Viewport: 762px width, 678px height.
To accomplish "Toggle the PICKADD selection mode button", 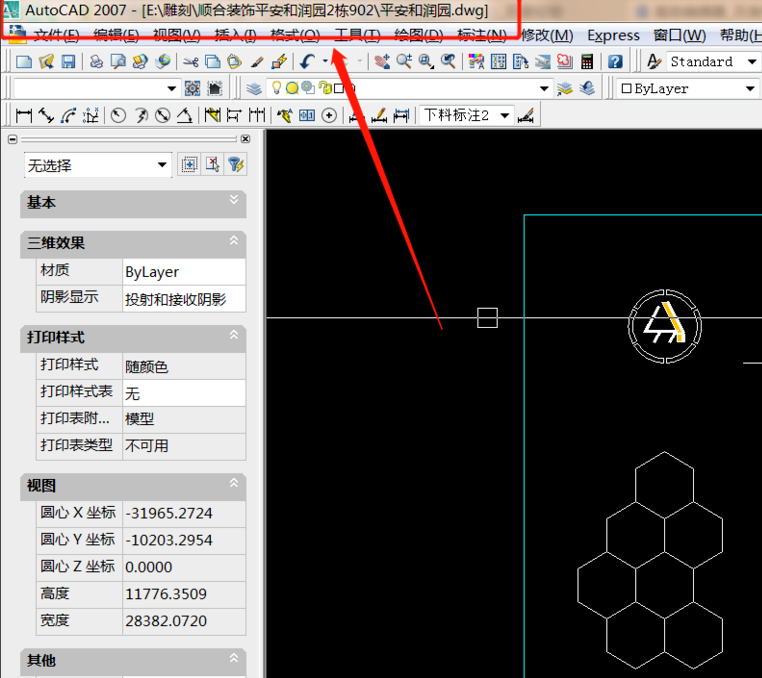I will 189,165.
